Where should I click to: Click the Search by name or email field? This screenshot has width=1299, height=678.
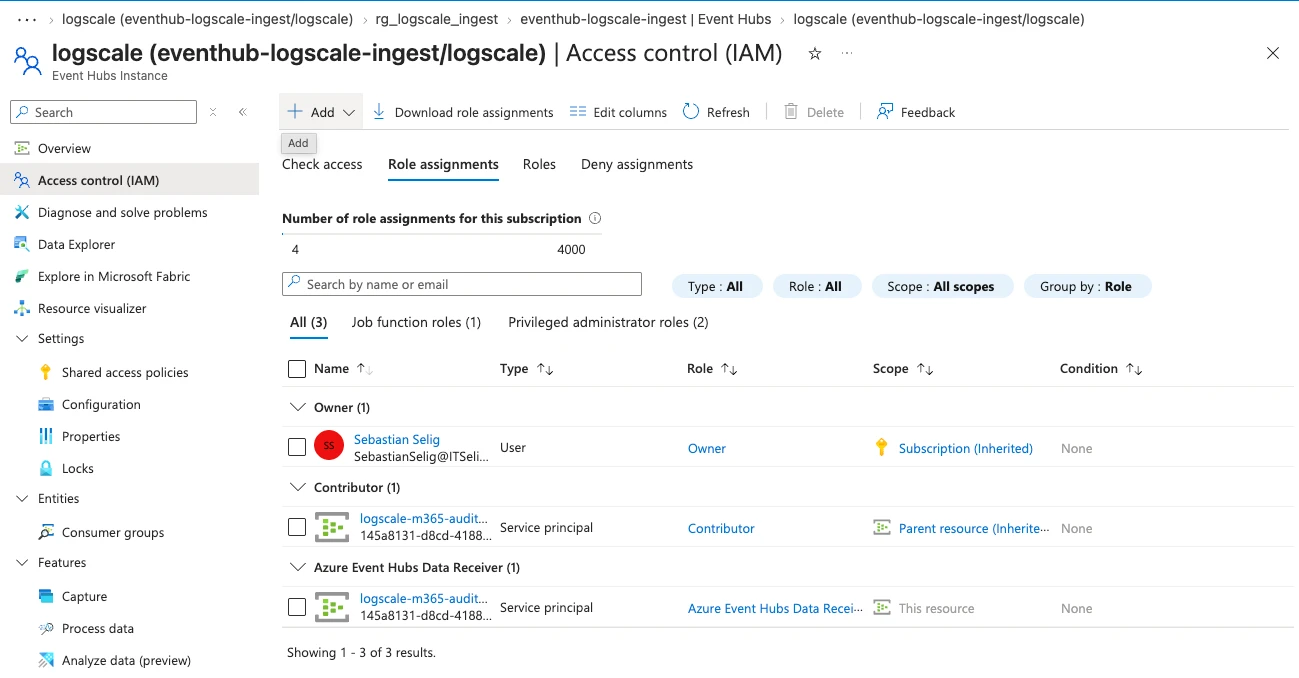(x=462, y=284)
